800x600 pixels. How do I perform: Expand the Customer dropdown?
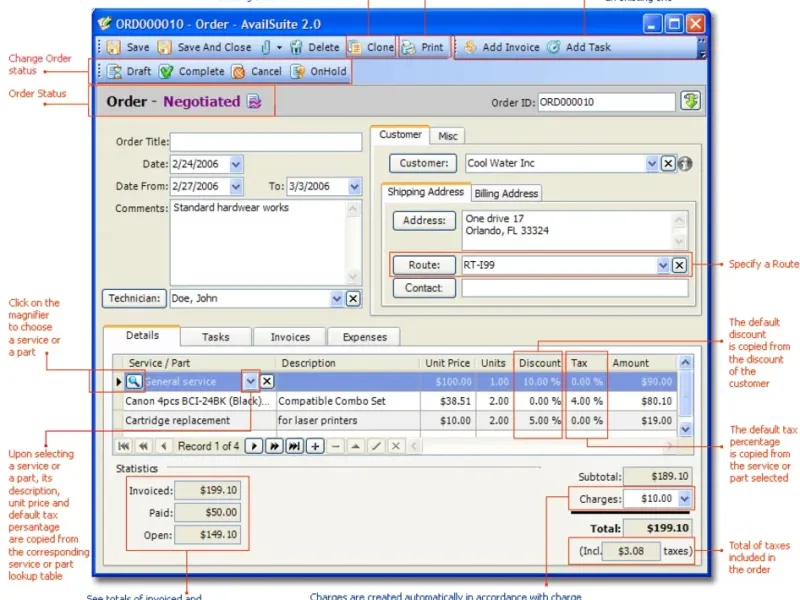tap(652, 163)
